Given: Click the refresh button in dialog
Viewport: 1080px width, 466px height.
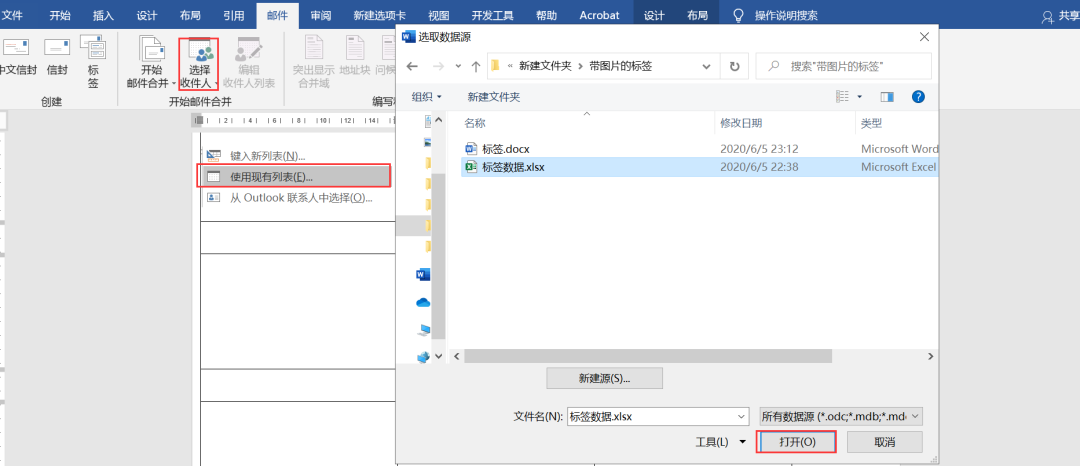Looking at the screenshot, I should tap(735, 66).
